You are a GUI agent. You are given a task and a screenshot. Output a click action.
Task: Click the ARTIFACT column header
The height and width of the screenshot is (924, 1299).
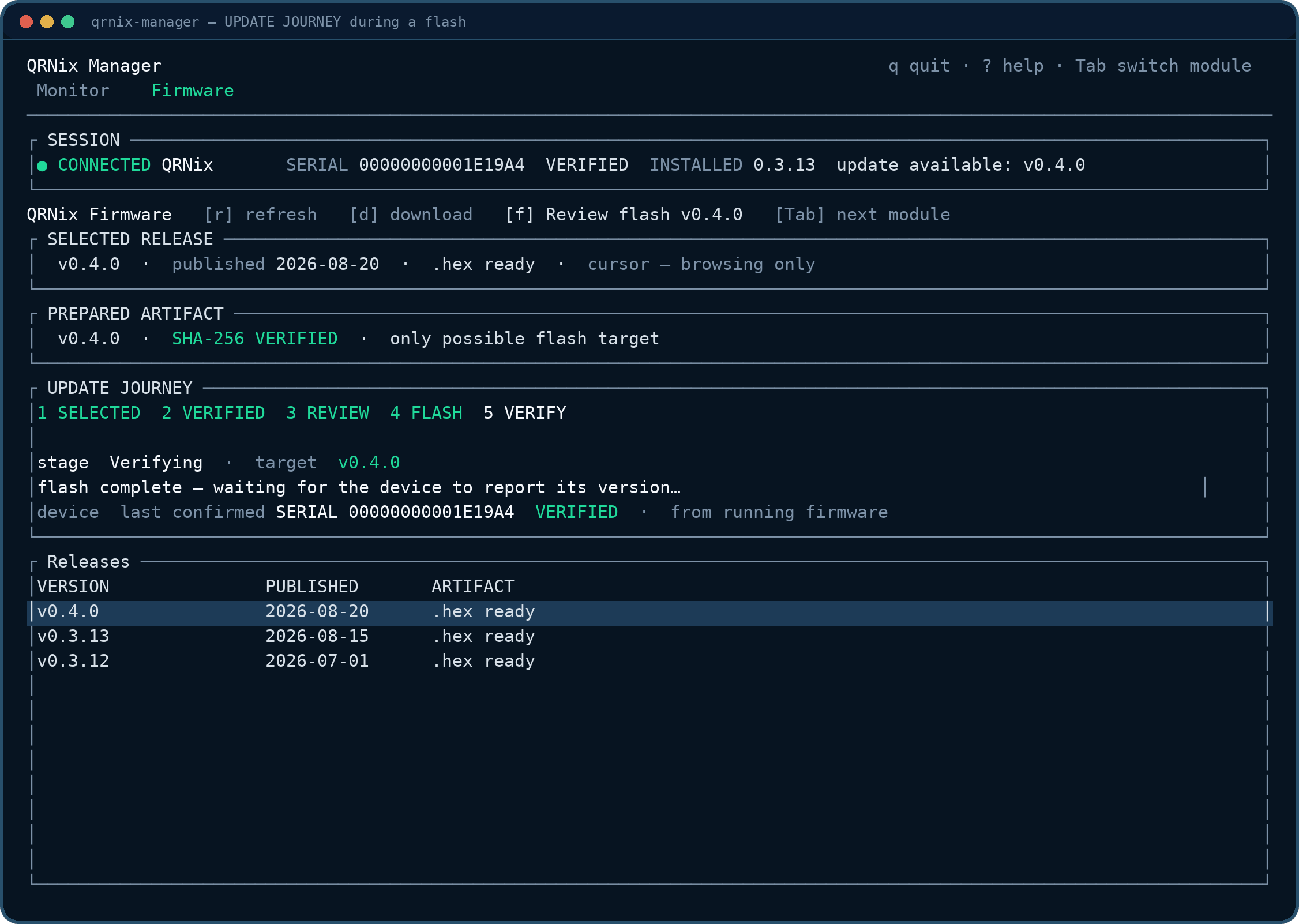tap(473, 587)
